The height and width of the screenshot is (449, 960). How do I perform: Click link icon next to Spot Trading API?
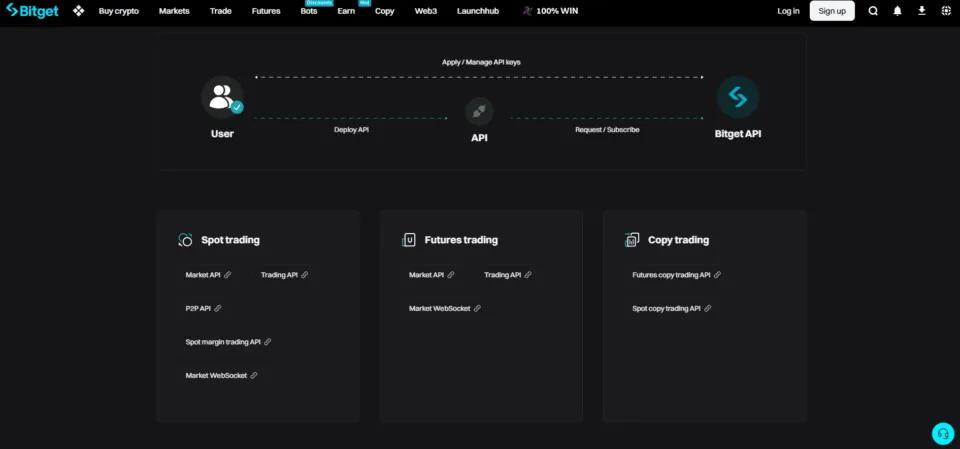305,275
